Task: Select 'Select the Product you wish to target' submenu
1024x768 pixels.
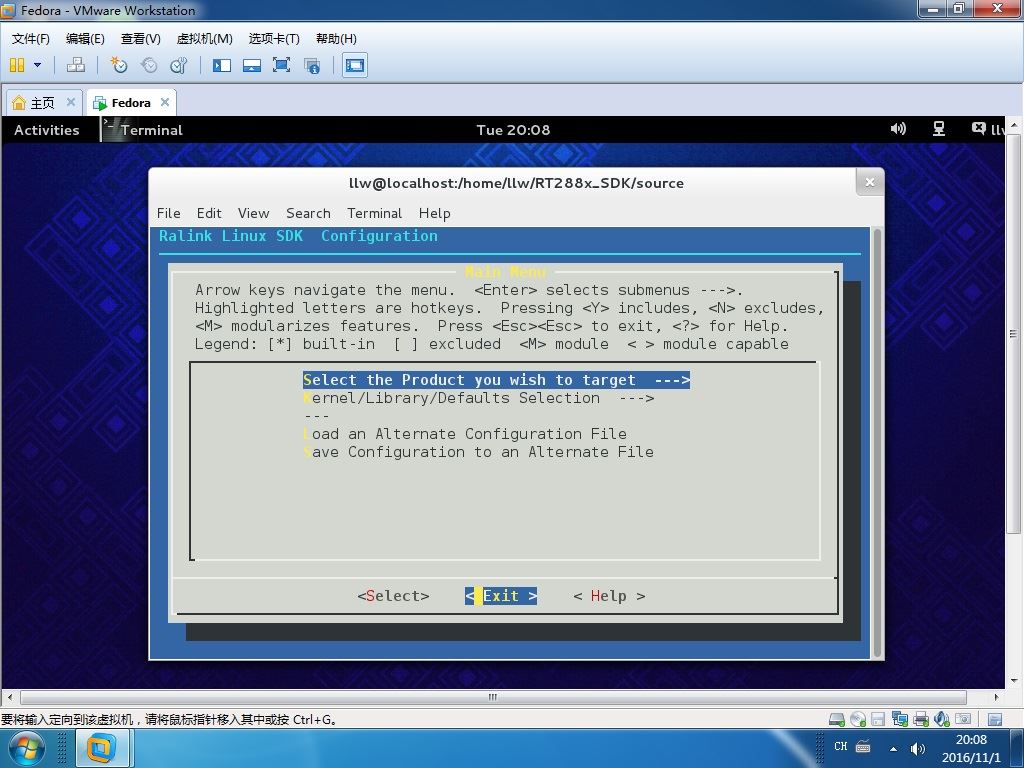Action: (496, 380)
